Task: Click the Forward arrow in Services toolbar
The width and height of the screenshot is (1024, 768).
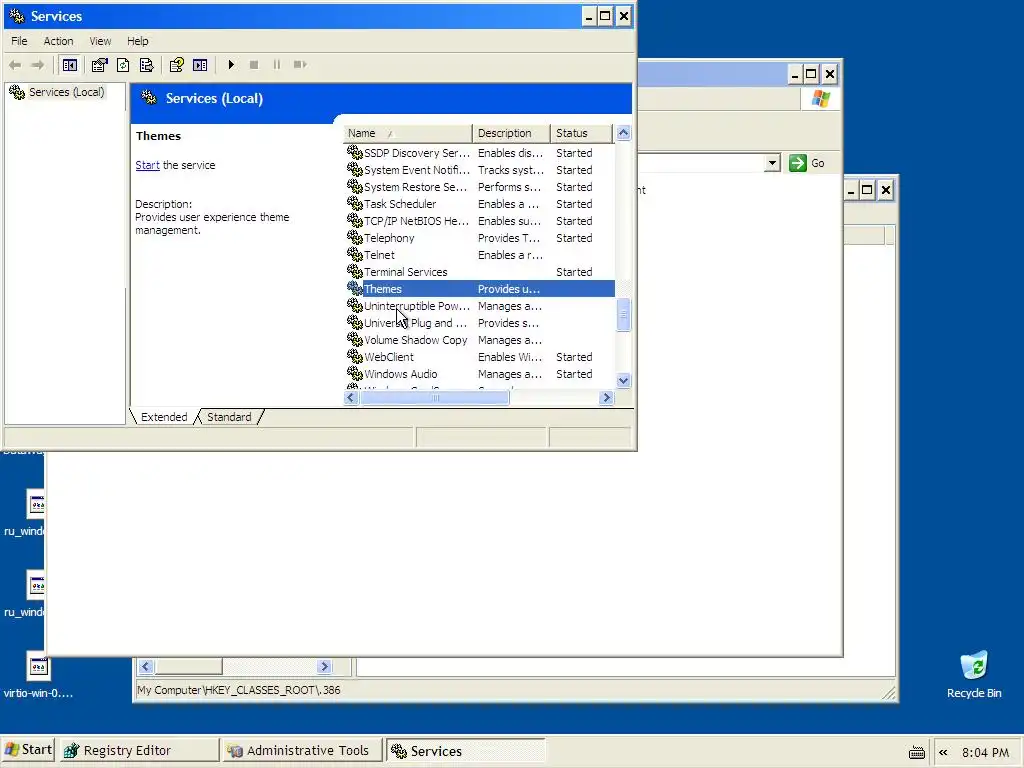Action: click(x=38, y=65)
